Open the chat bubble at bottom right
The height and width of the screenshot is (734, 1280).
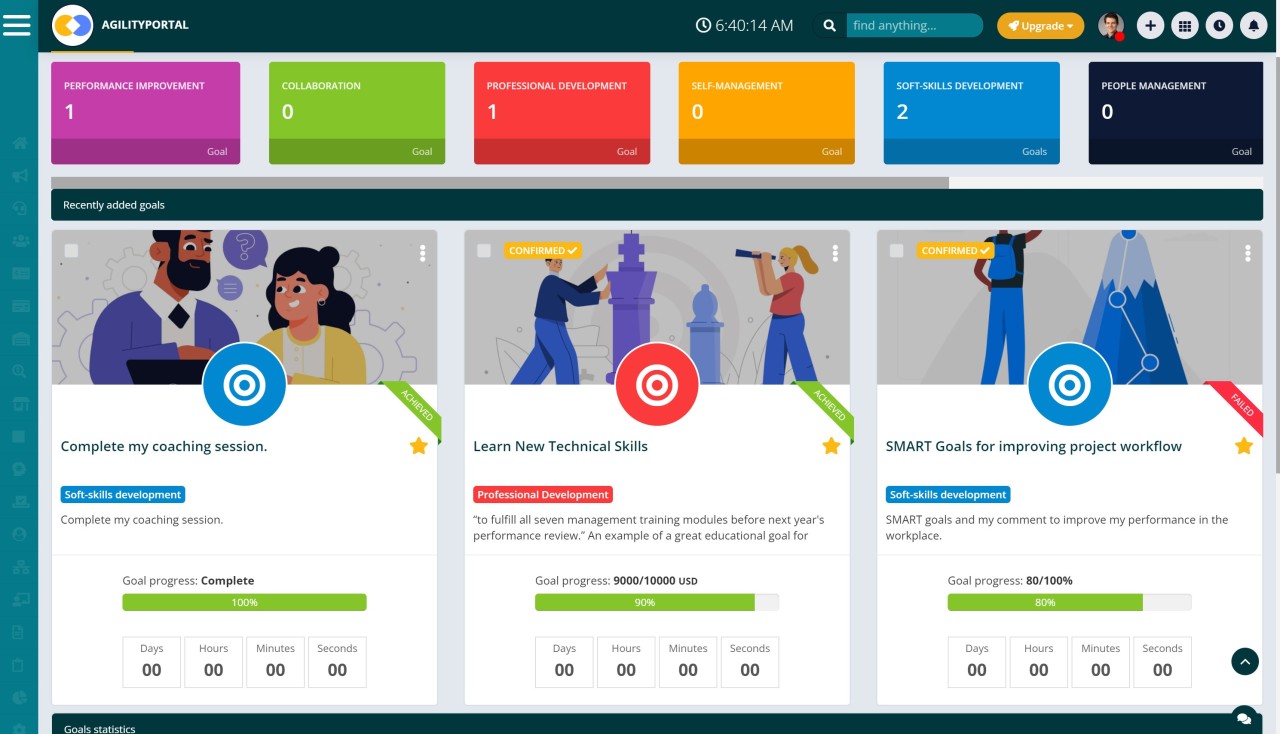1243,717
